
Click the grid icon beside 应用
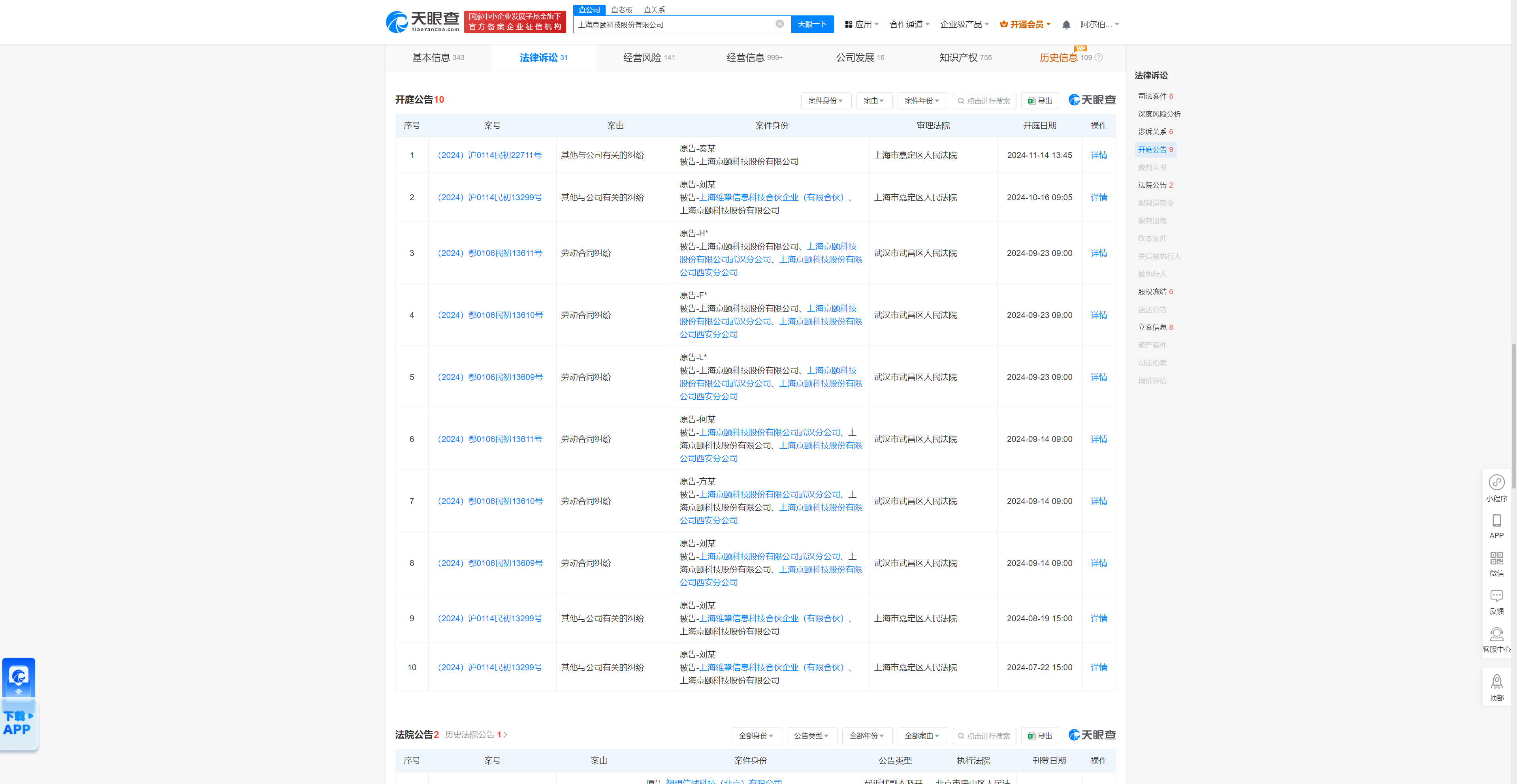tap(849, 25)
